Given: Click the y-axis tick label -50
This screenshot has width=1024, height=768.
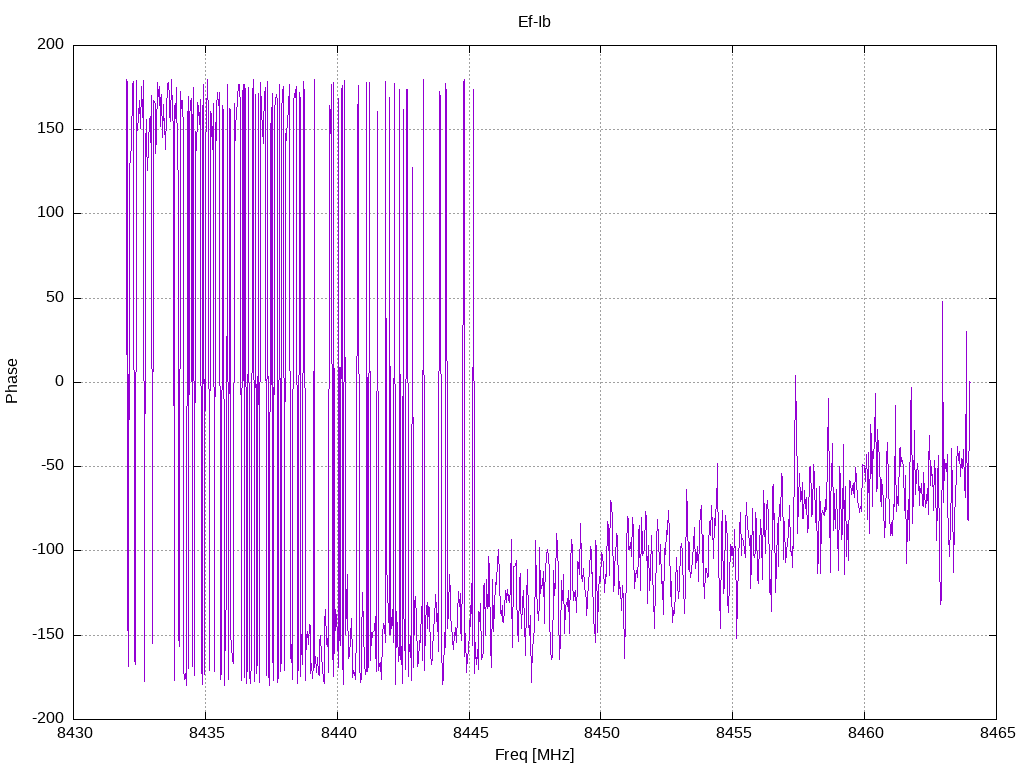Looking at the screenshot, I should click(52, 466).
